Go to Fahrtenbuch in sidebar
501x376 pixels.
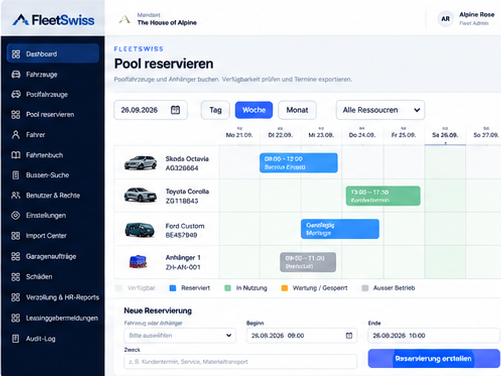tap(53, 155)
